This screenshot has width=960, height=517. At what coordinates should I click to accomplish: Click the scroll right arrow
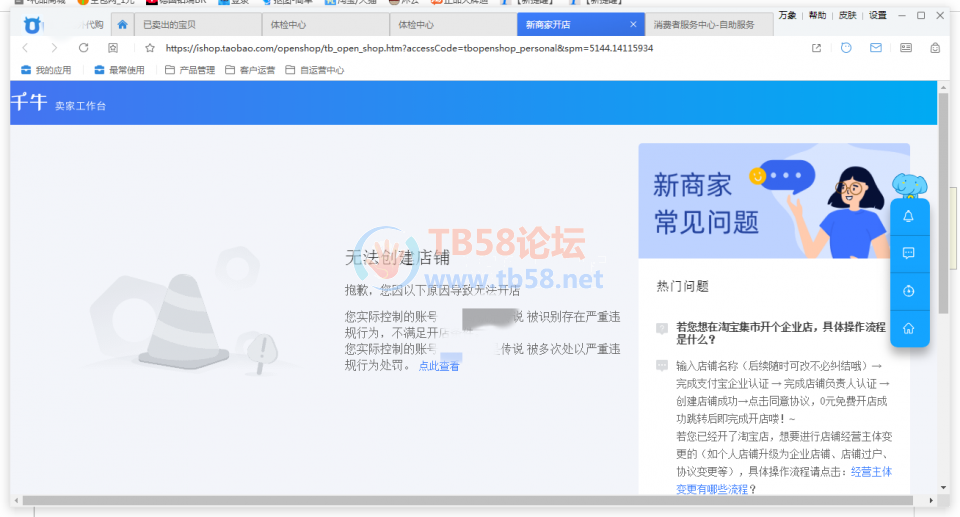931,500
